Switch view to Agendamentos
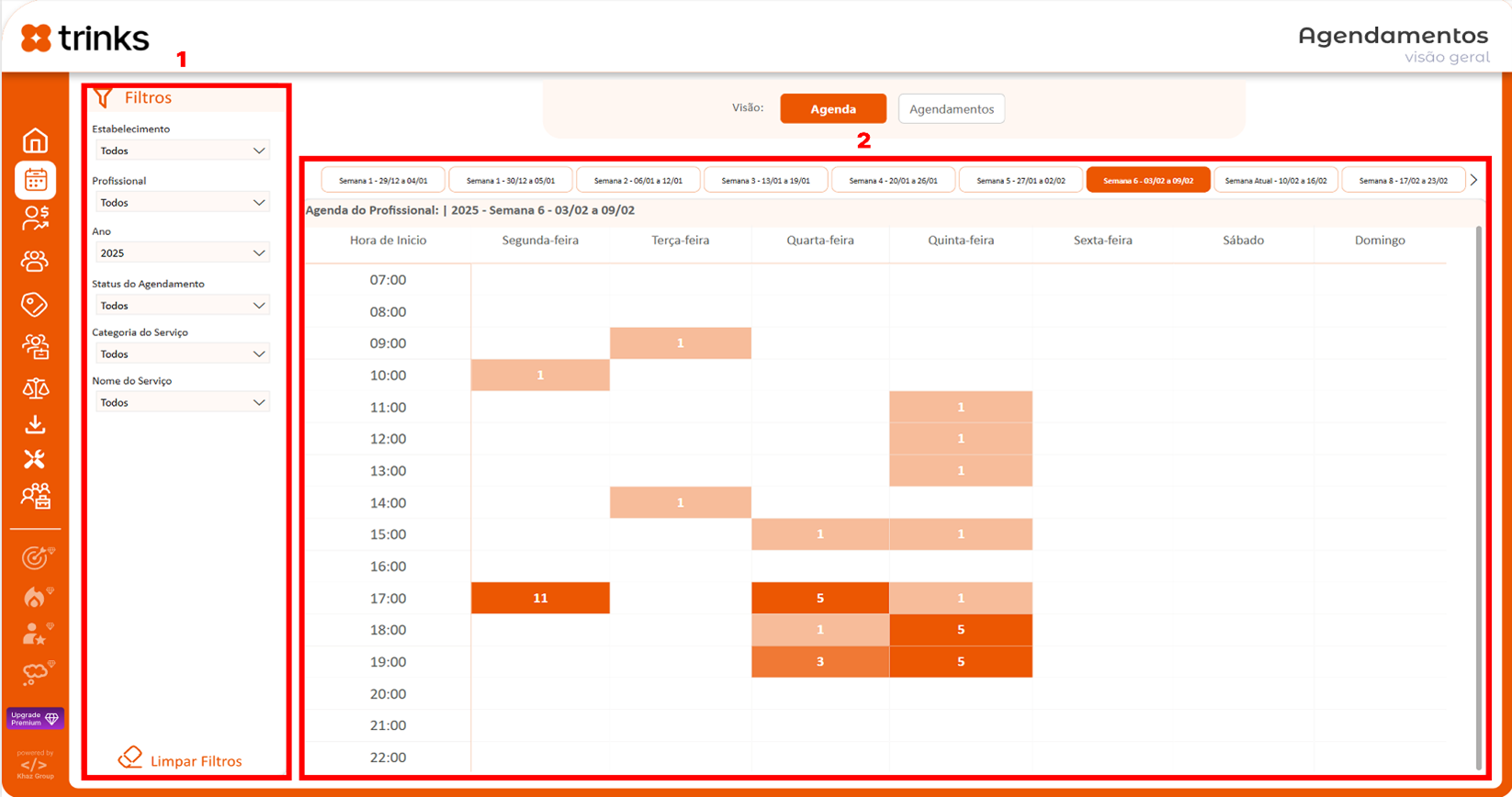 [951, 109]
